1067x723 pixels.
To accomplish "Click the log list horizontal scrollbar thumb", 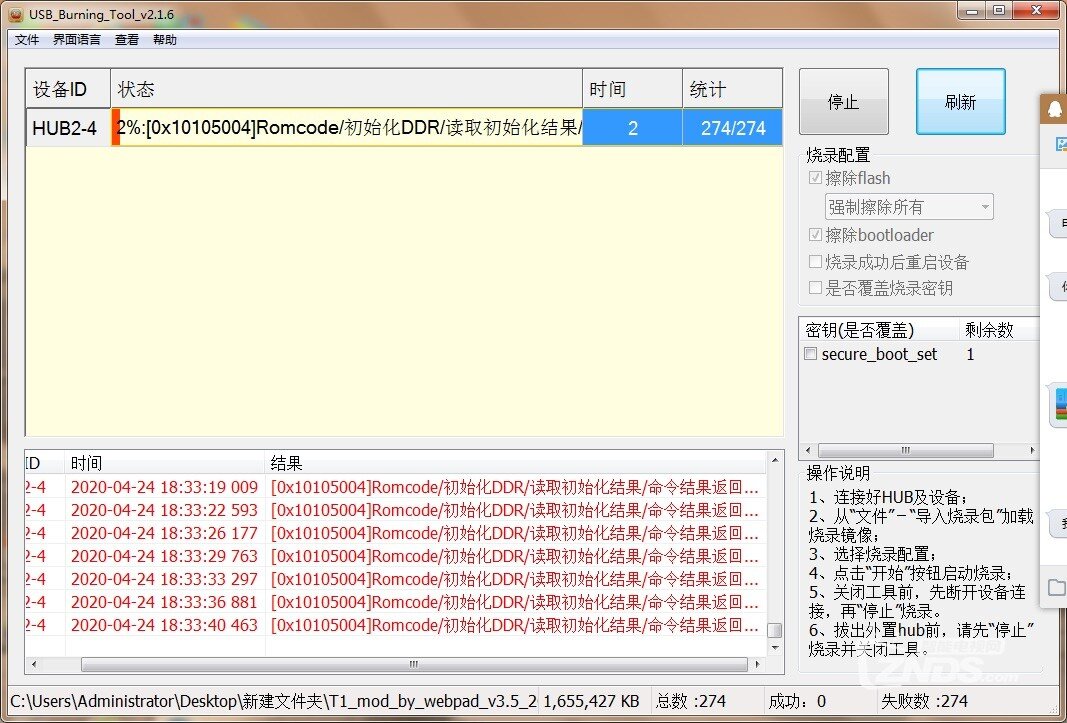I will coord(414,664).
